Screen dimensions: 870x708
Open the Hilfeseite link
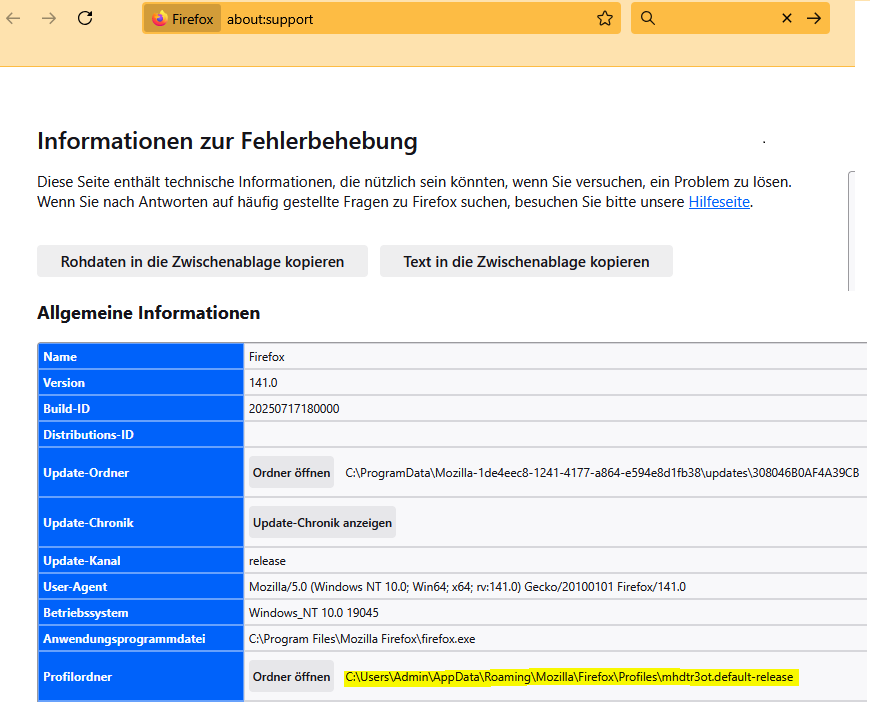pyautogui.click(x=719, y=202)
